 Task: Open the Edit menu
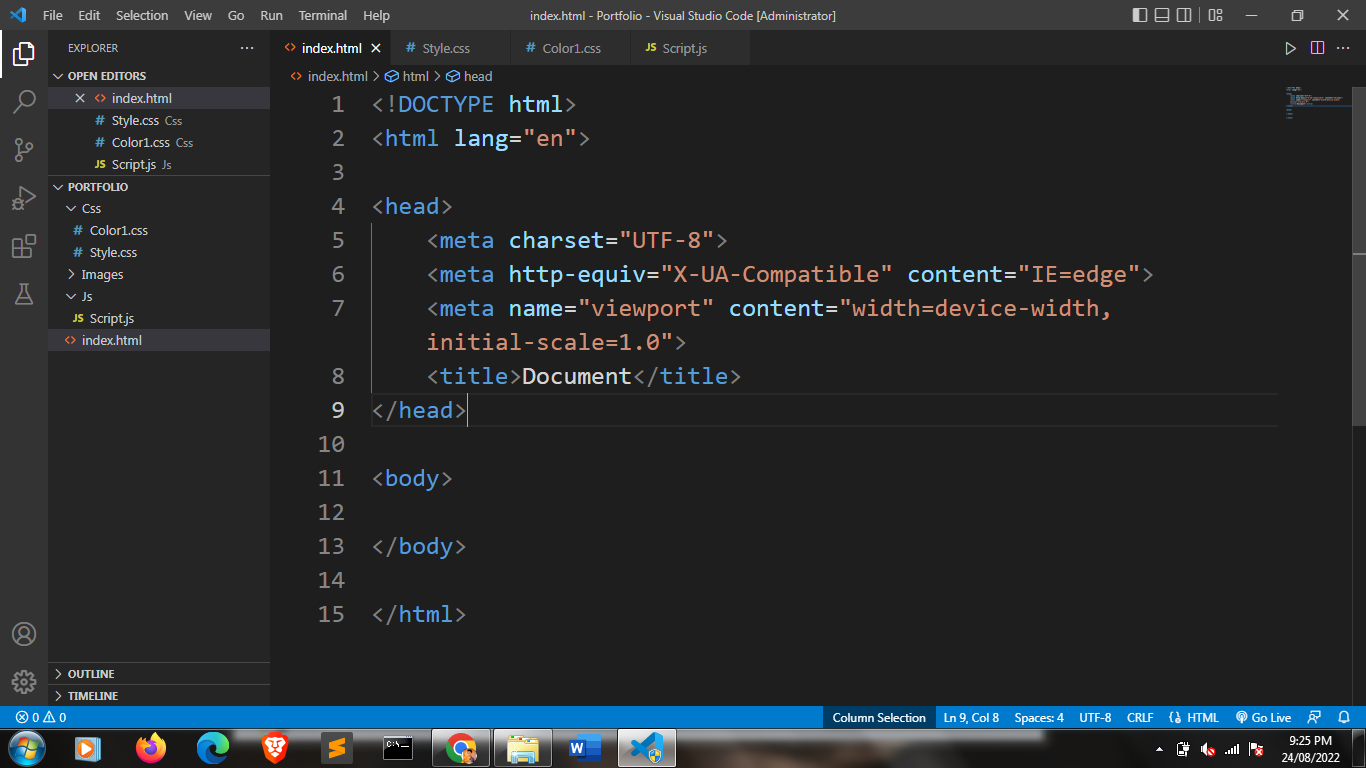pyautogui.click(x=89, y=15)
